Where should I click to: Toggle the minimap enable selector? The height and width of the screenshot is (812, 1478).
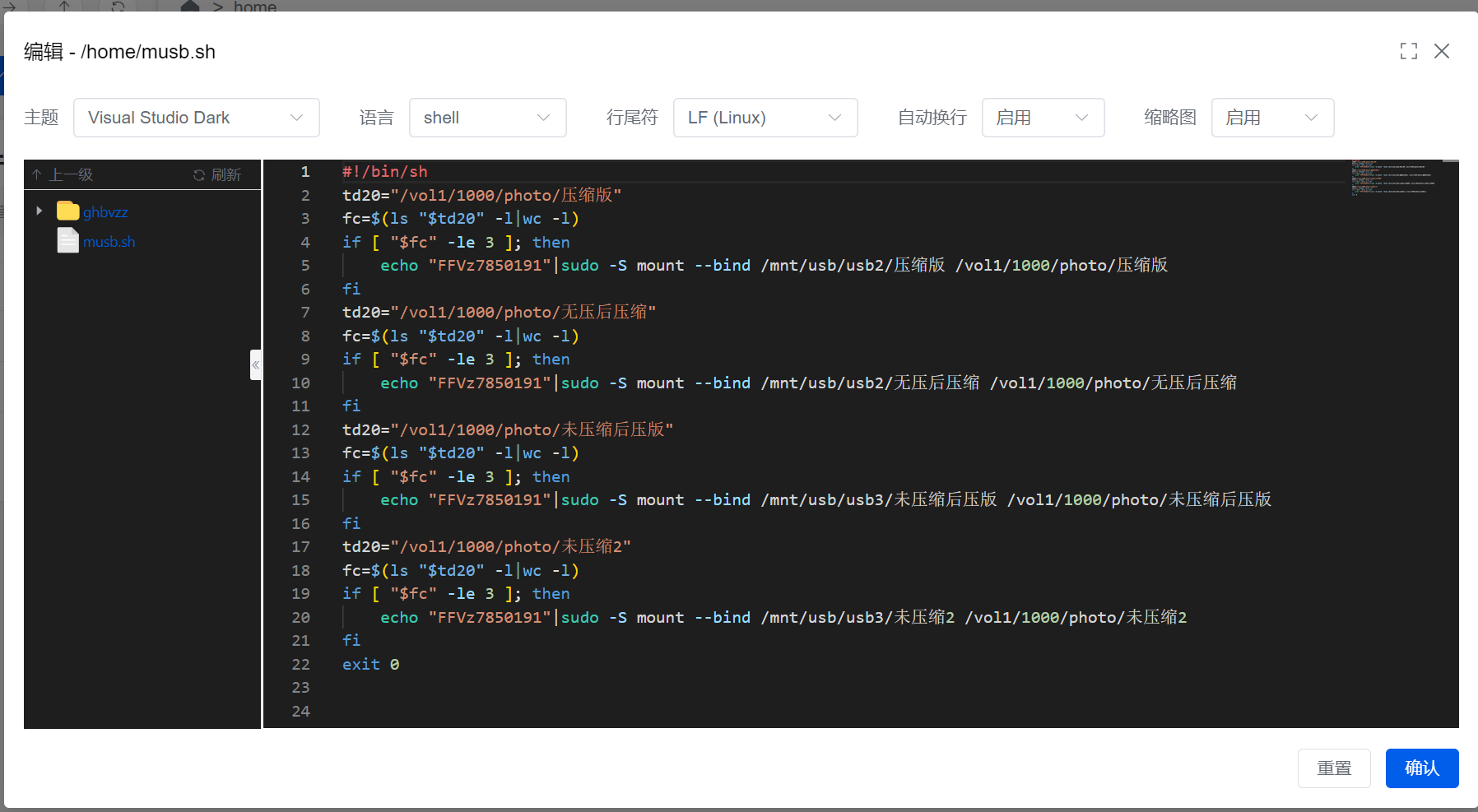[1271, 118]
